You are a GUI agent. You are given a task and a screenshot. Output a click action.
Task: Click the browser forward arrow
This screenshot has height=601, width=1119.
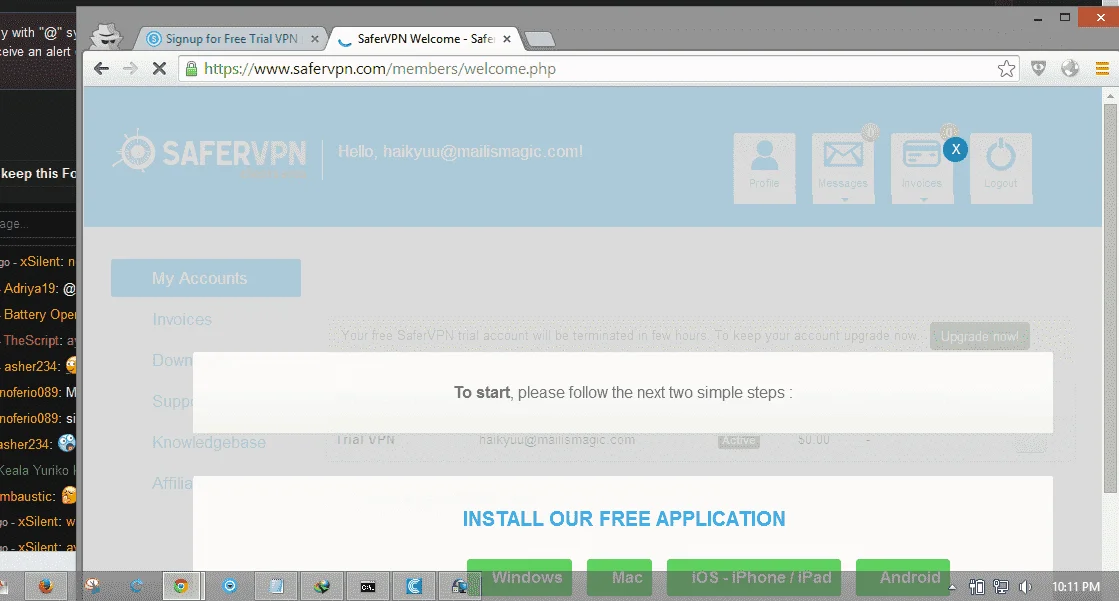[x=130, y=69]
